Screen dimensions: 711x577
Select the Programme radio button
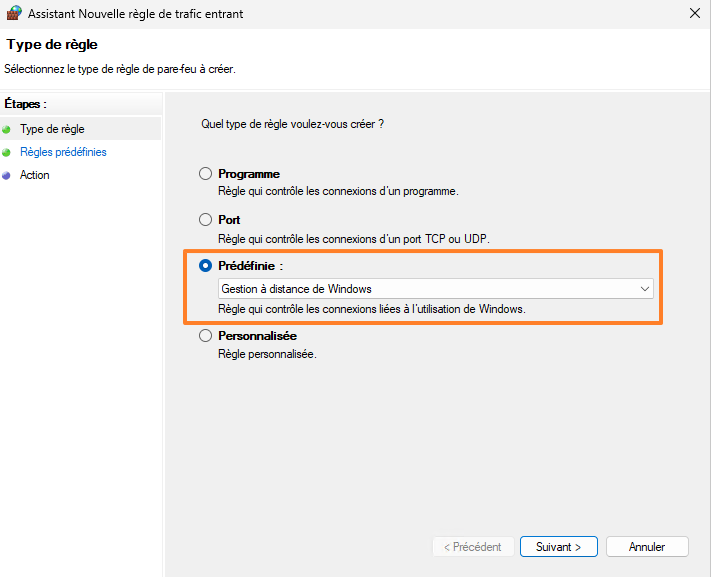point(206,174)
